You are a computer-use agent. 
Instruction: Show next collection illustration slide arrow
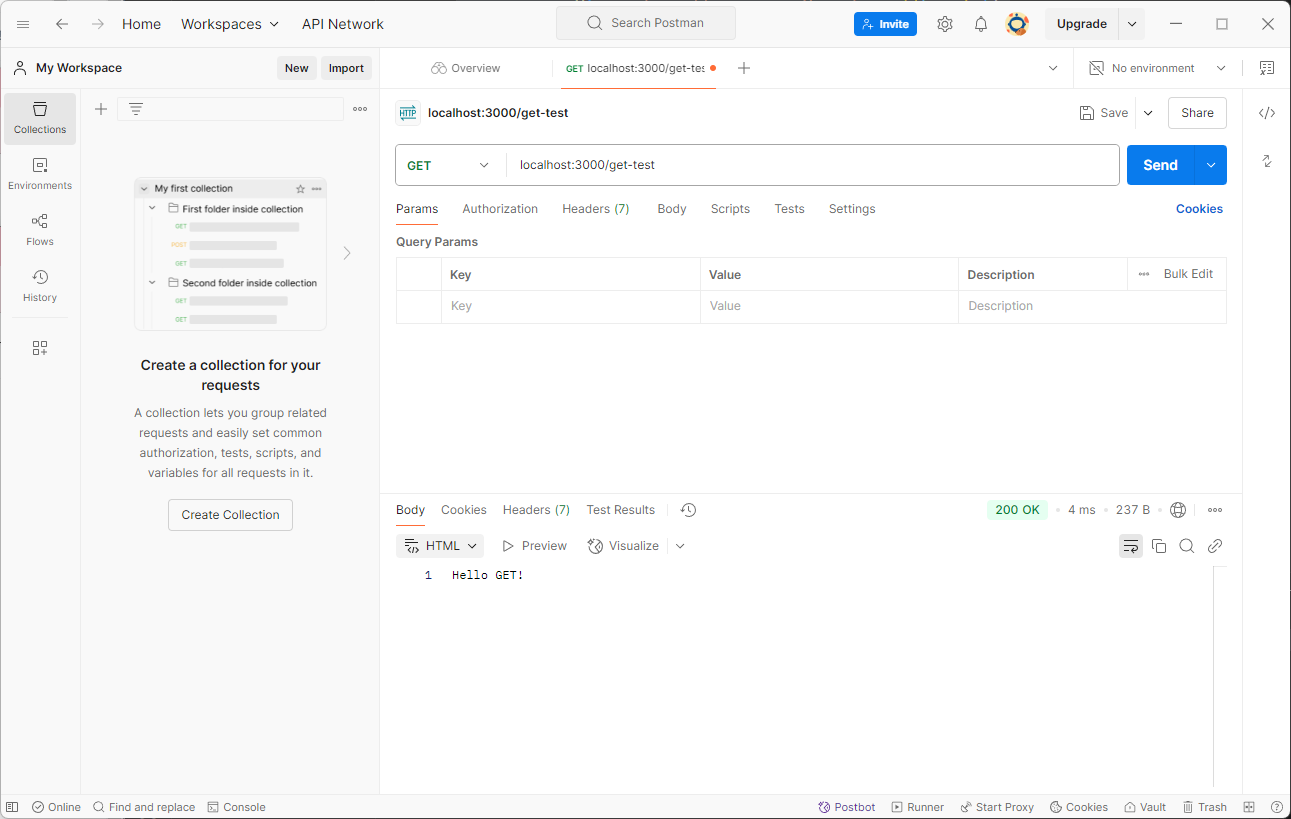[347, 253]
